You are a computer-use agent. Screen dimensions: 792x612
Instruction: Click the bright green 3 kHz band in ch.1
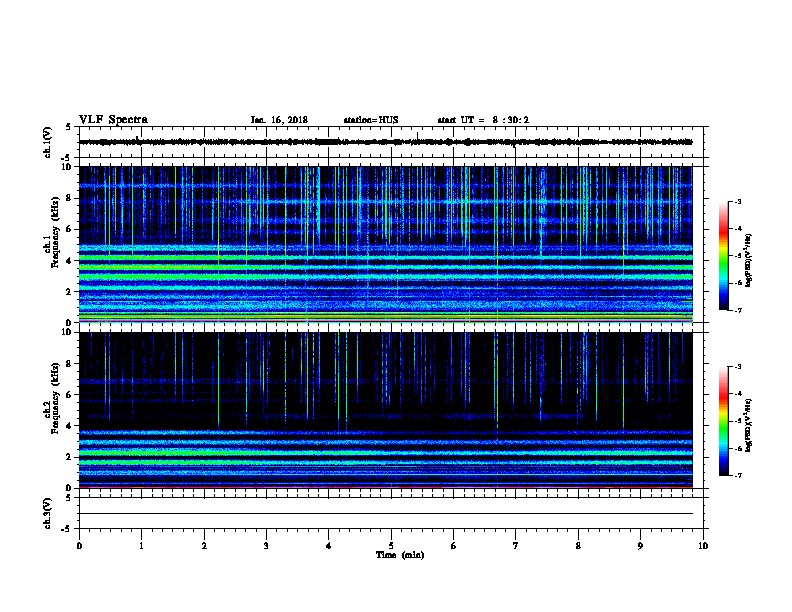(x=385, y=277)
